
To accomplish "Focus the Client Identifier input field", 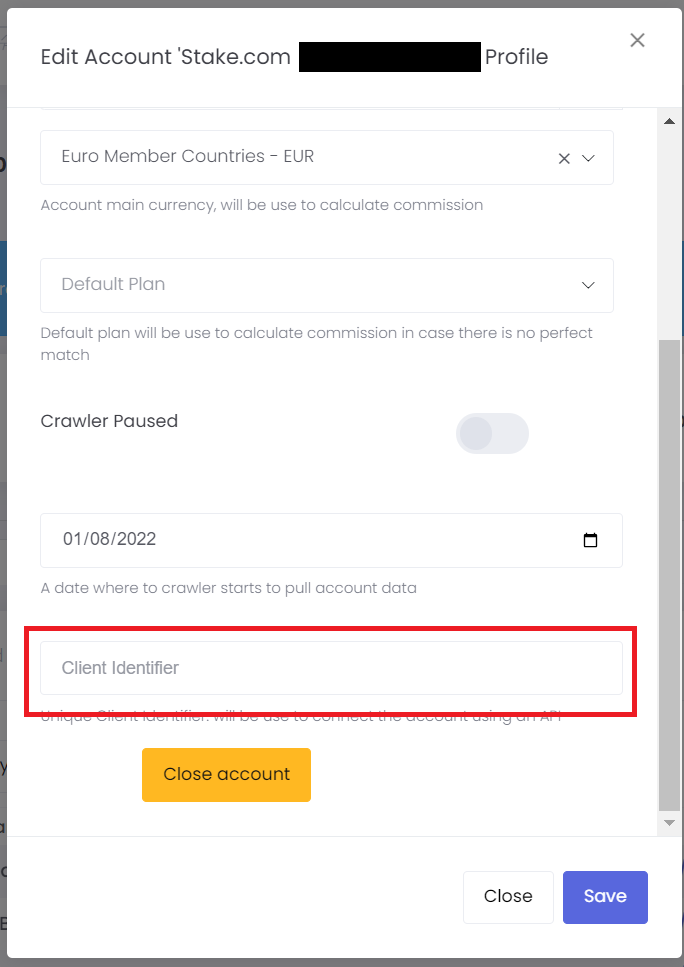I will pyautogui.click(x=331, y=669).
